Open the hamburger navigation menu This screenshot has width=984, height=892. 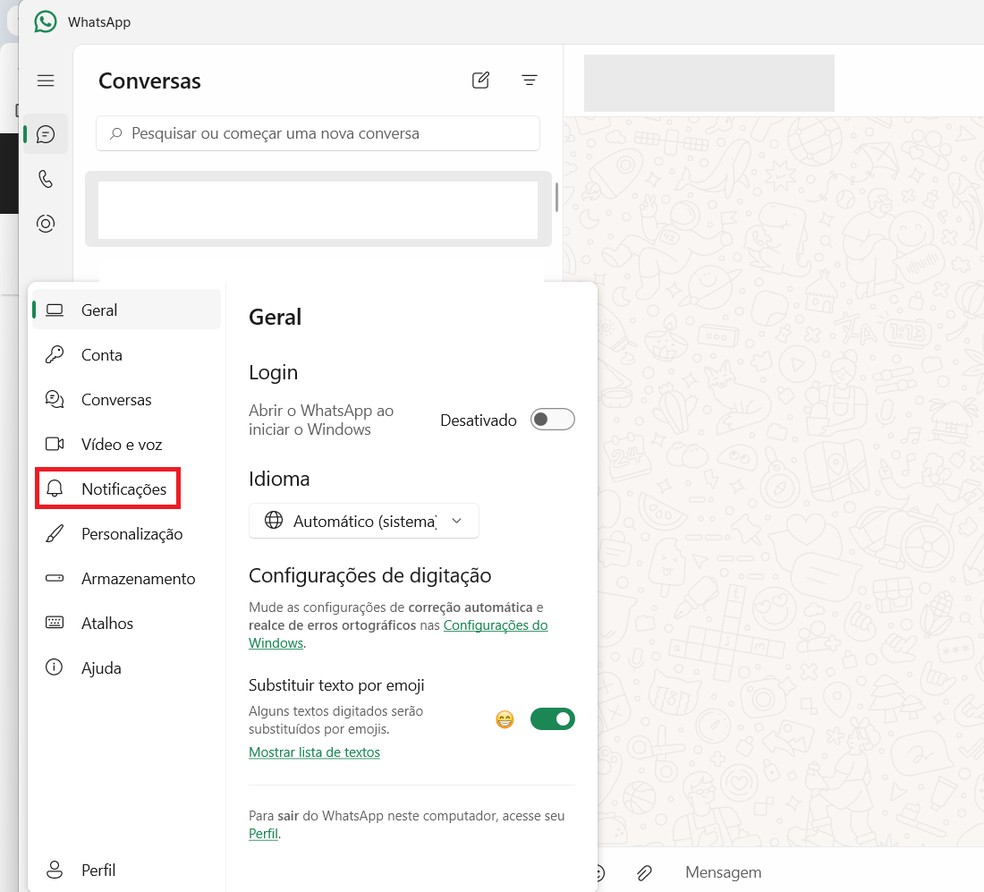[x=45, y=80]
